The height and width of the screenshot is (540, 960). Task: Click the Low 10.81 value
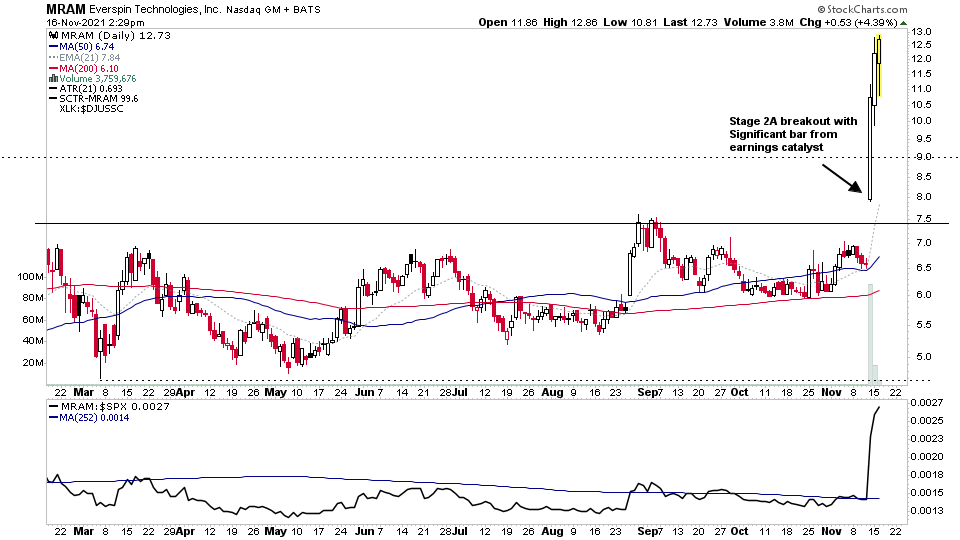[x=630, y=22]
